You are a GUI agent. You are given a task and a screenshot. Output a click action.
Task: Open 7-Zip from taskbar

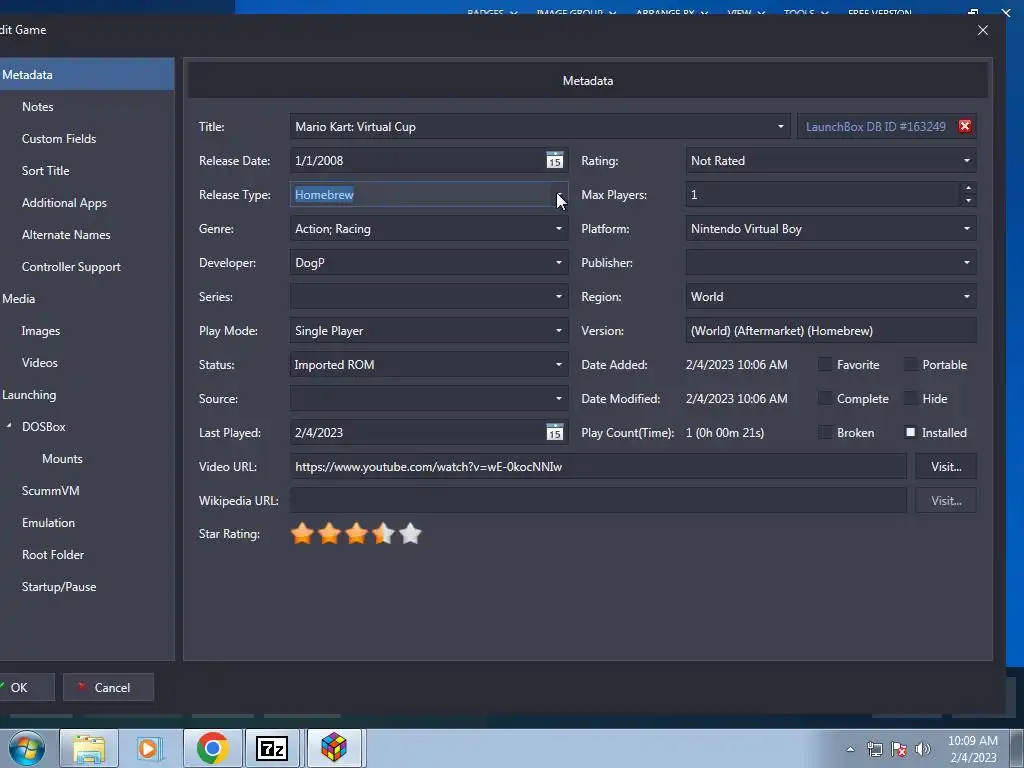tap(272, 748)
